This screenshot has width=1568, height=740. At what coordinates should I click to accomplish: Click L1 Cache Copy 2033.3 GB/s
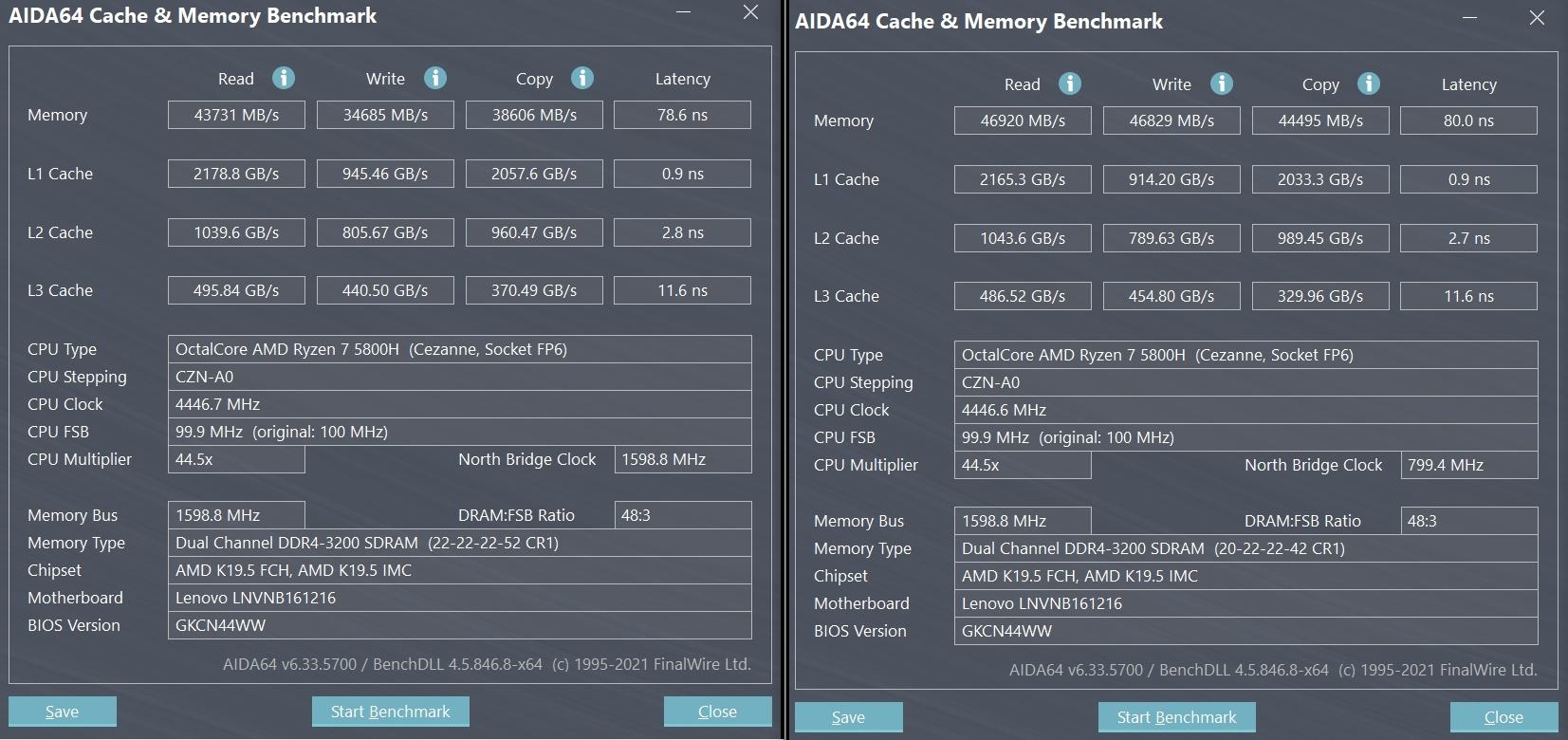click(x=1320, y=179)
